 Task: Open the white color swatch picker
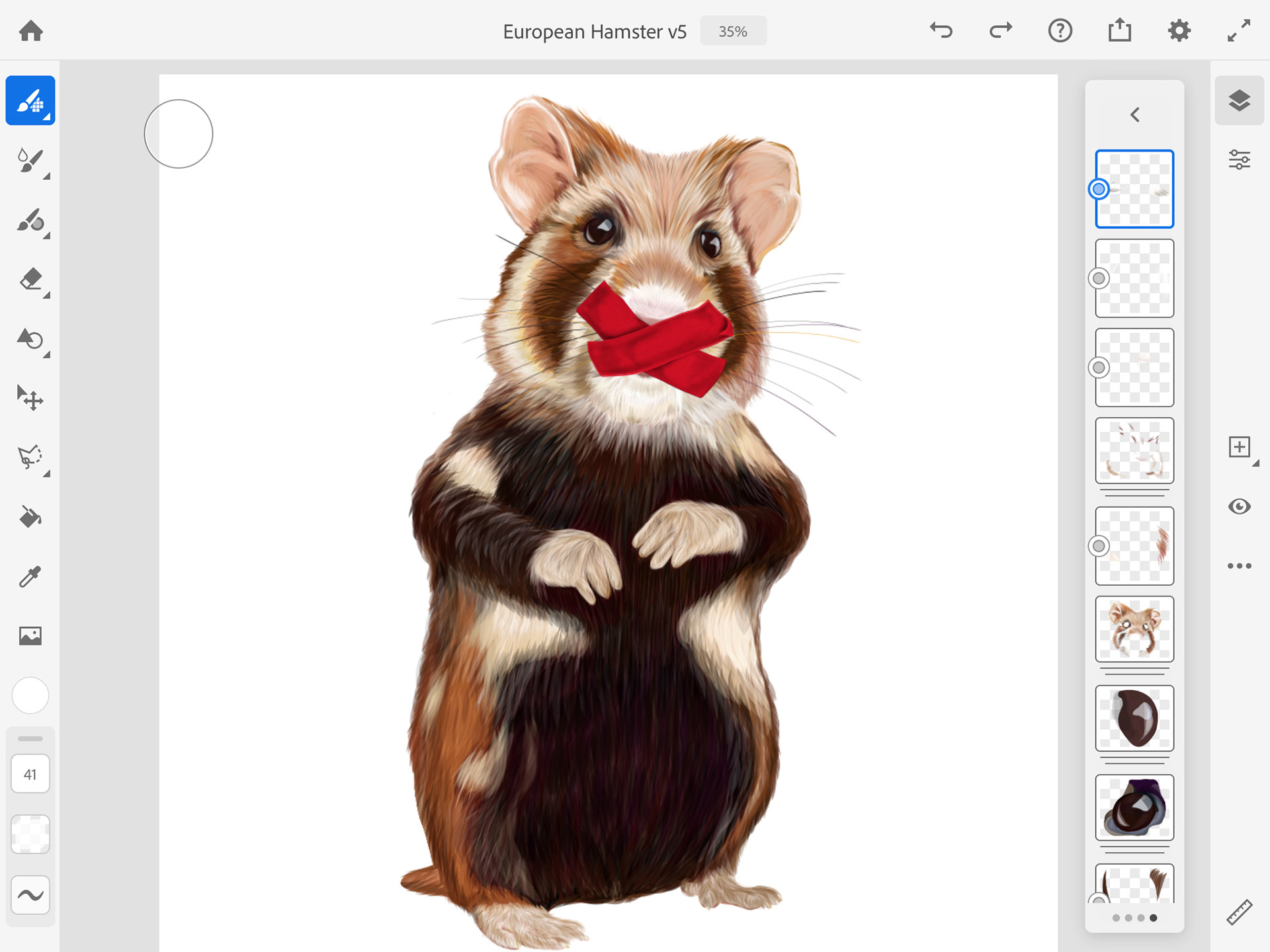click(30, 695)
